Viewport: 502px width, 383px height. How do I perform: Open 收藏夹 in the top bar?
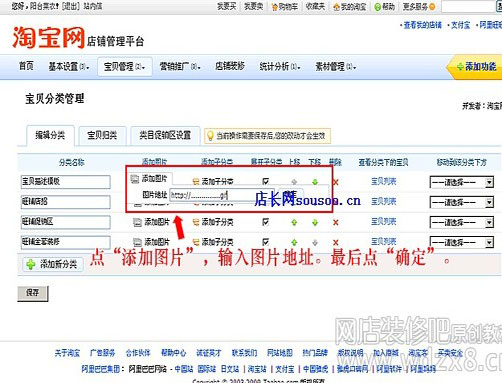click(315, 6)
